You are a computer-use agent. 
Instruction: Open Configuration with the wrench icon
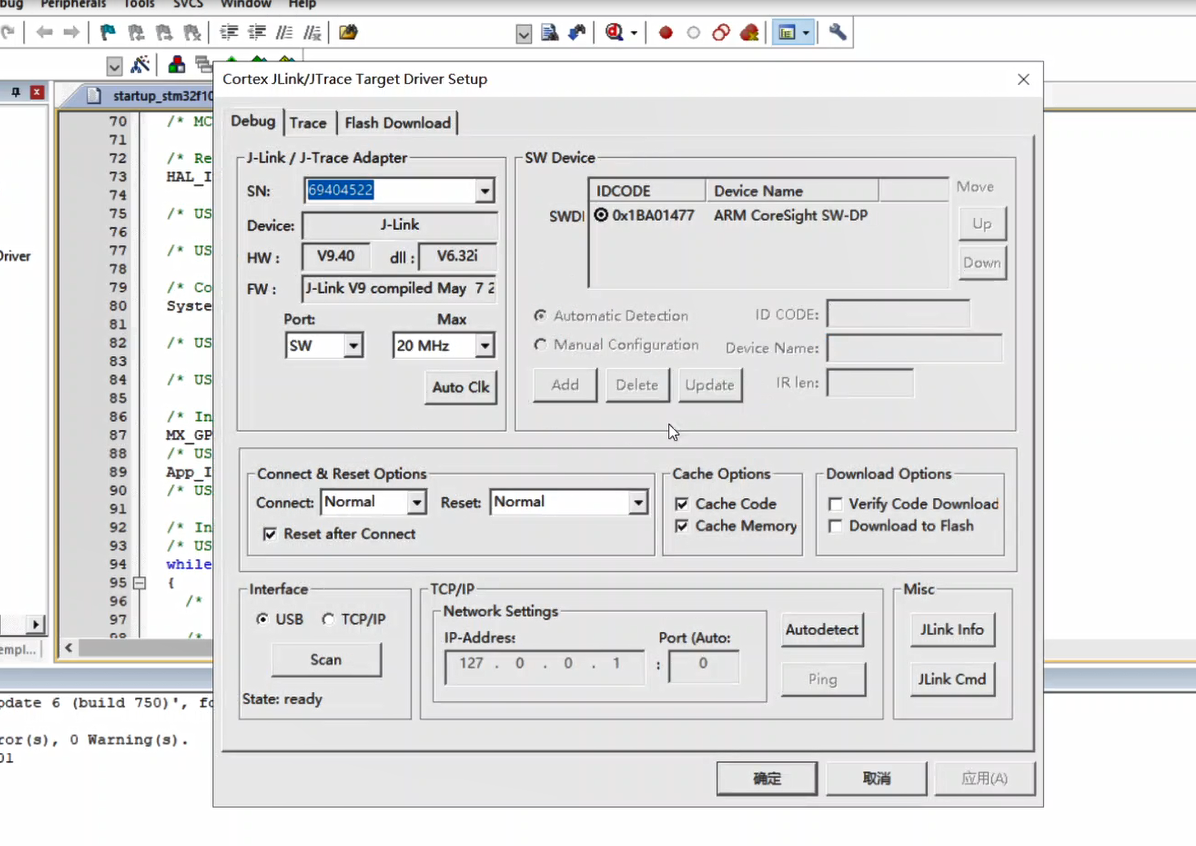click(838, 32)
